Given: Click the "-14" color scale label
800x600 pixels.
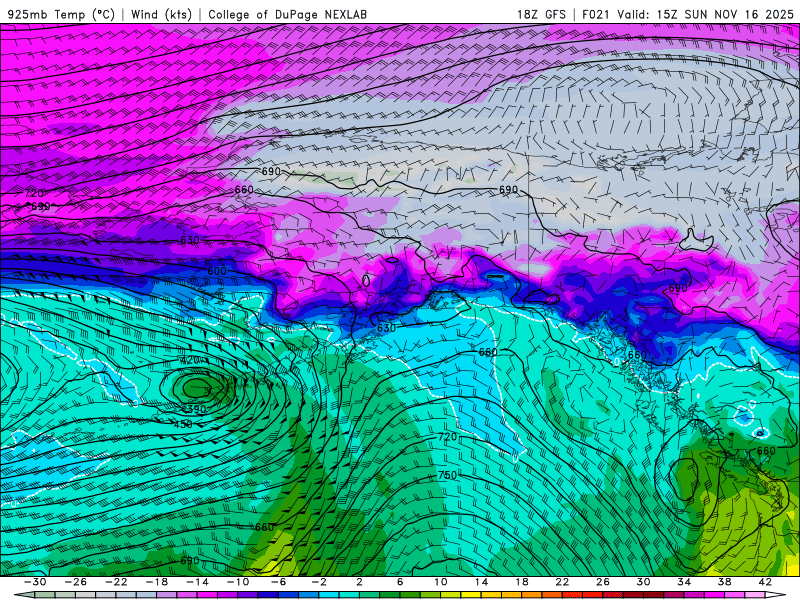Looking at the screenshot, I should pyautogui.click(x=197, y=582).
